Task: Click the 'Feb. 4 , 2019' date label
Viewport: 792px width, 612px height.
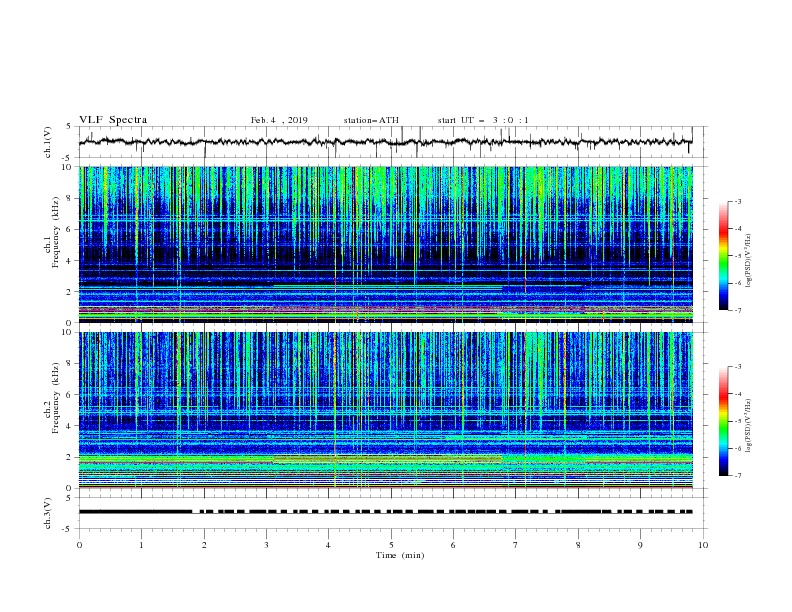Action: point(279,120)
